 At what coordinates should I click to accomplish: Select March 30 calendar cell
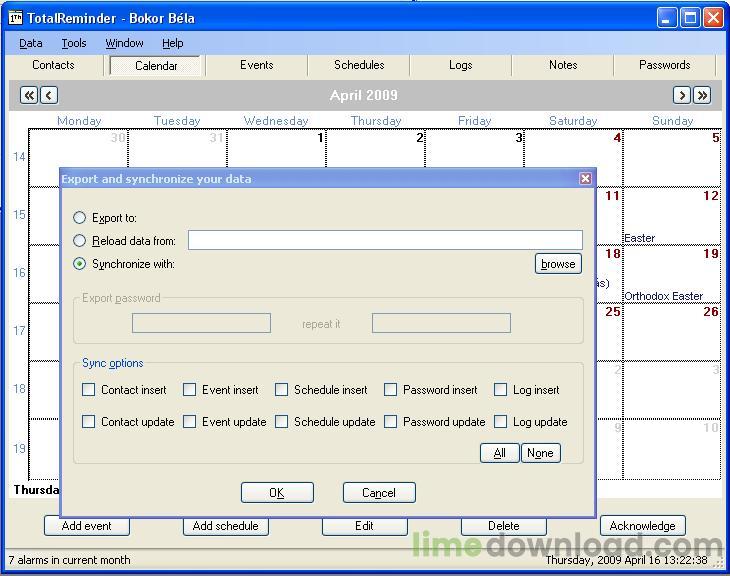click(x=78, y=148)
